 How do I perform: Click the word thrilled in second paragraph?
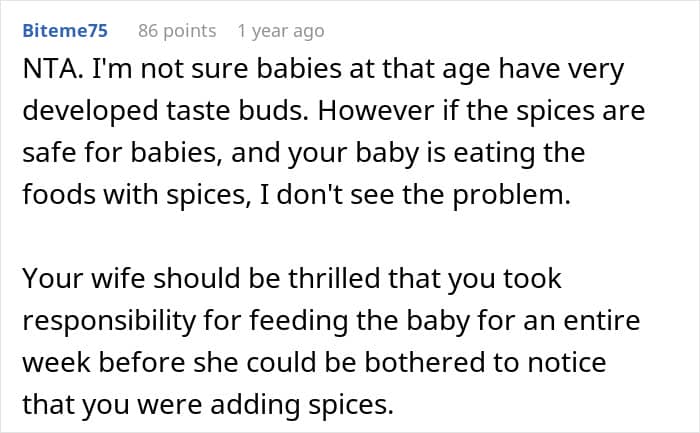pyautogui.click(x=333, y=279)
